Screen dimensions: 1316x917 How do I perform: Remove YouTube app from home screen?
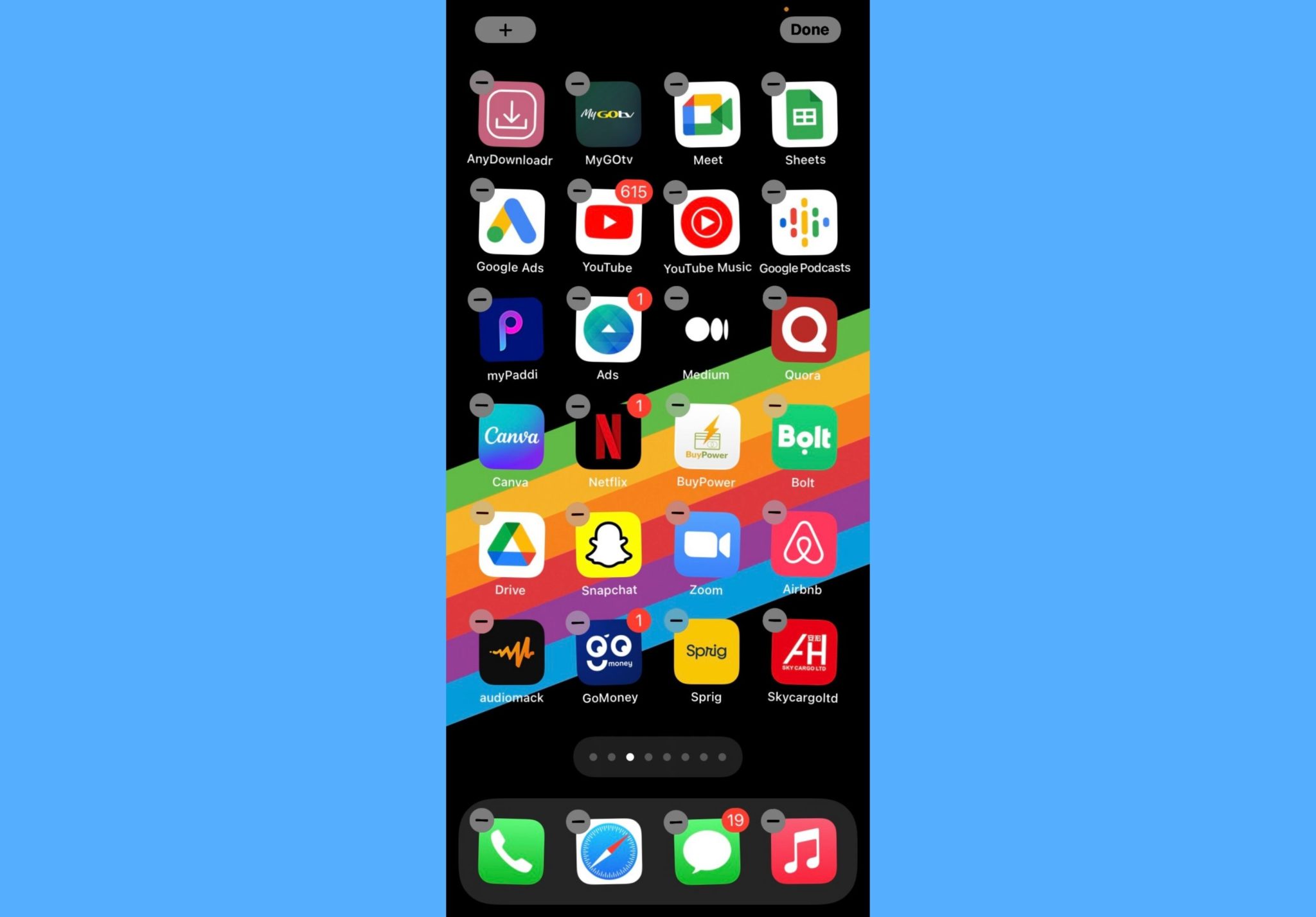pyautogui.click(x=578, y=191)
